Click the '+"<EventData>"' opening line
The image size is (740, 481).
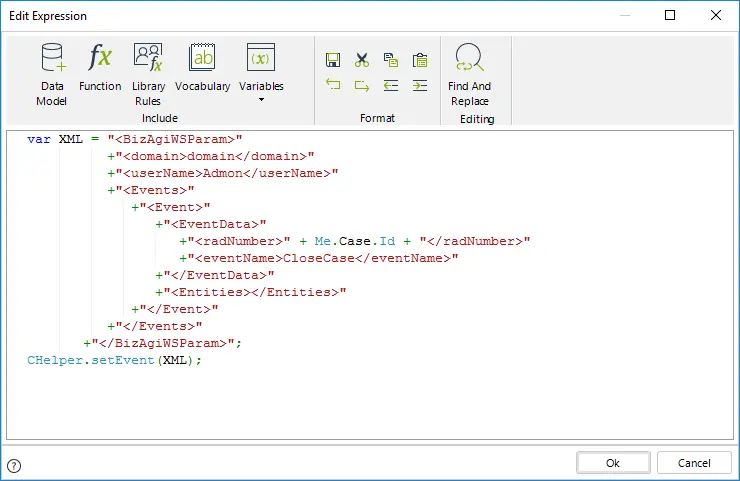tap(210, 224)
